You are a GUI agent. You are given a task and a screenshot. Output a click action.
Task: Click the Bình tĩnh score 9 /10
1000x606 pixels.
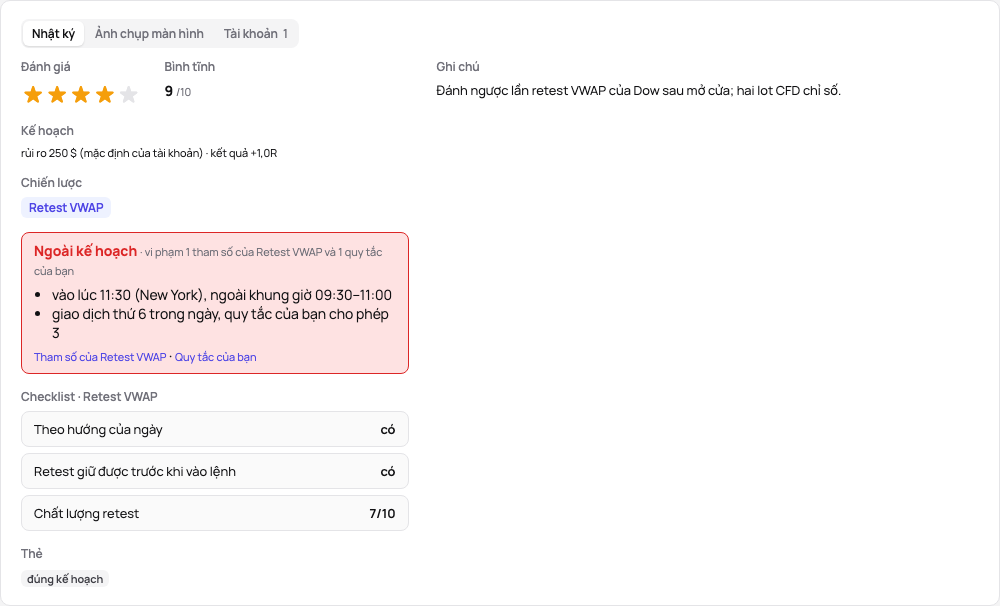pos(178,92)
